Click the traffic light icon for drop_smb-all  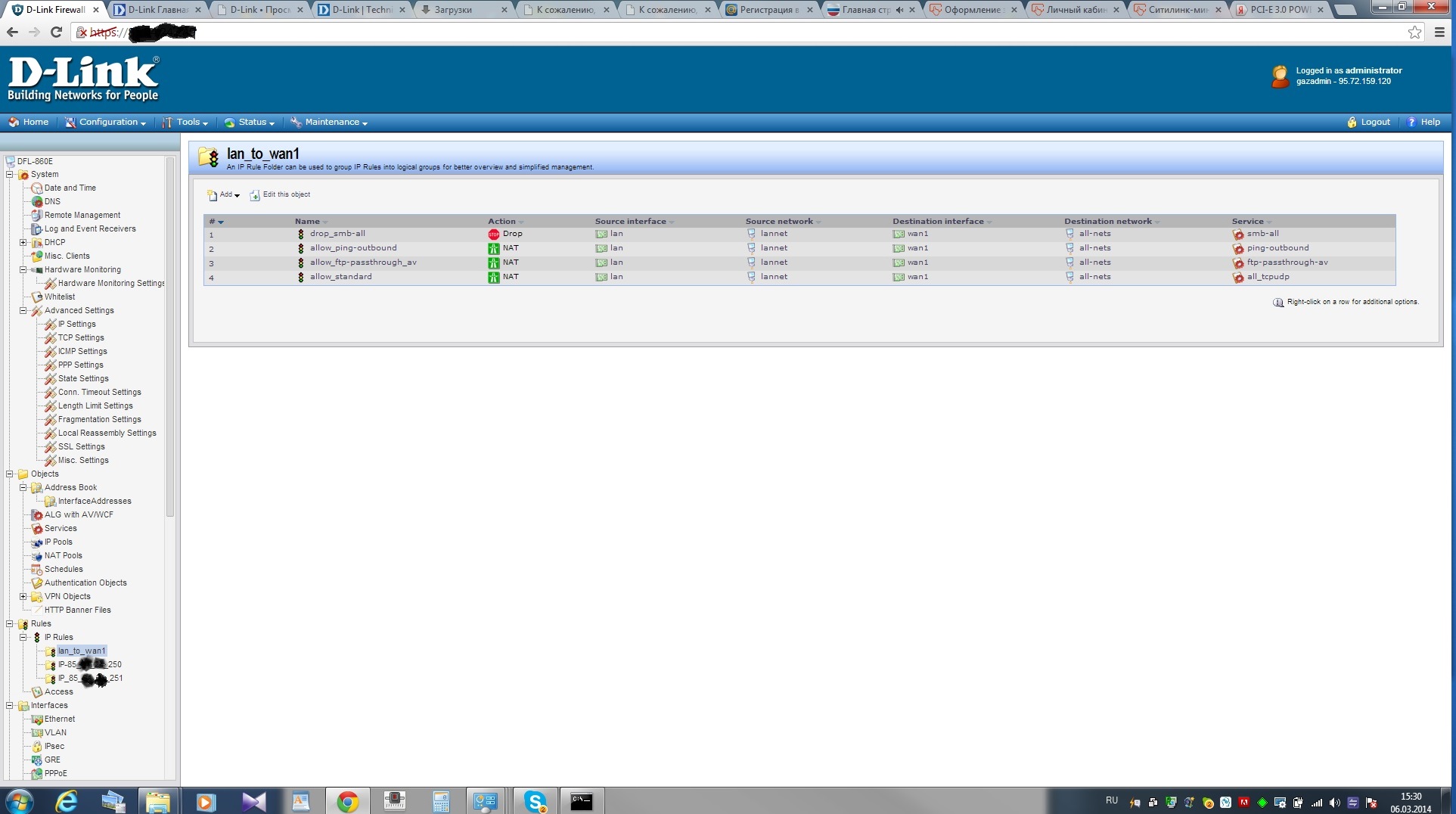(x=301, y=235)
